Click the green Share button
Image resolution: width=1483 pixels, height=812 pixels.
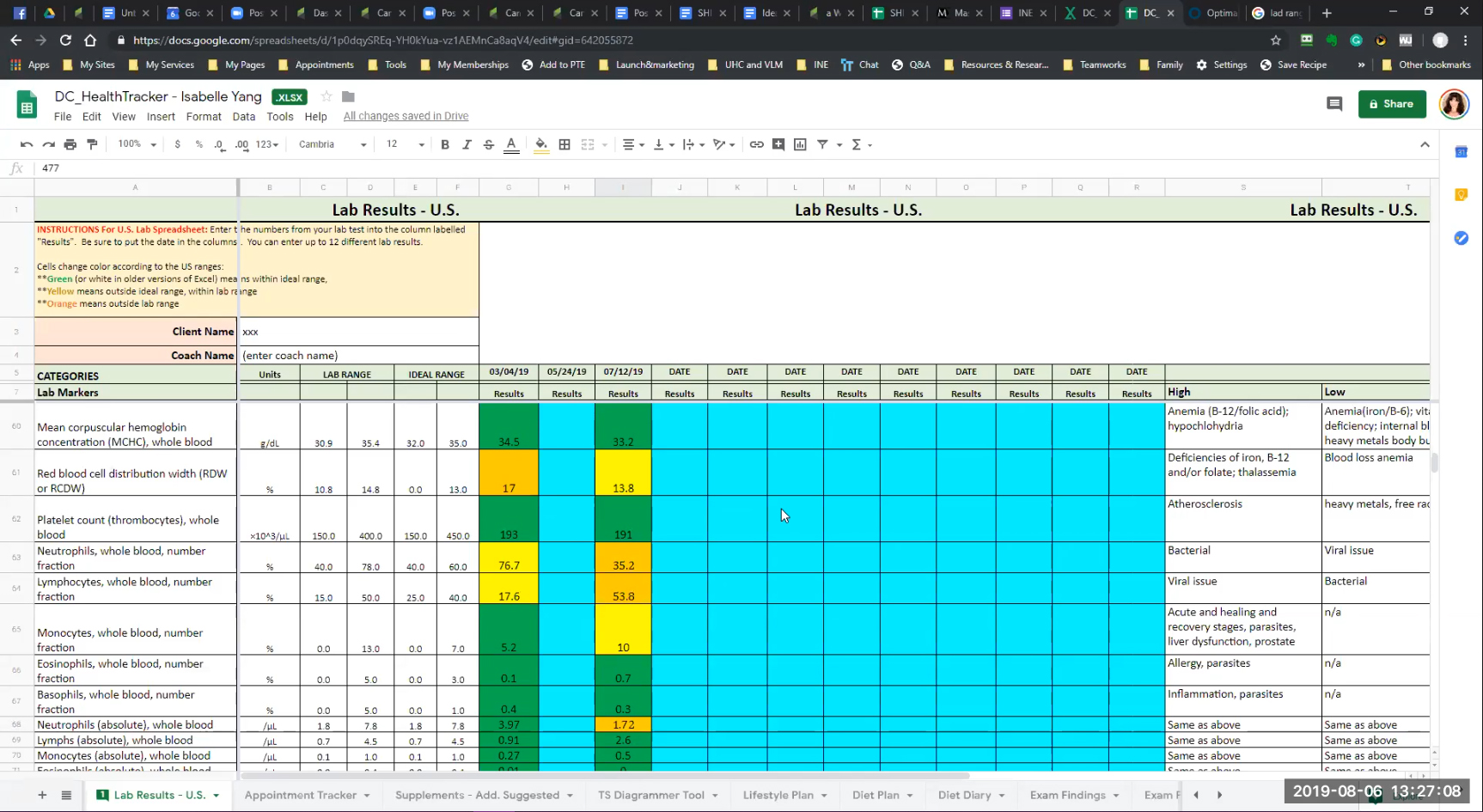coord(1392,104)
